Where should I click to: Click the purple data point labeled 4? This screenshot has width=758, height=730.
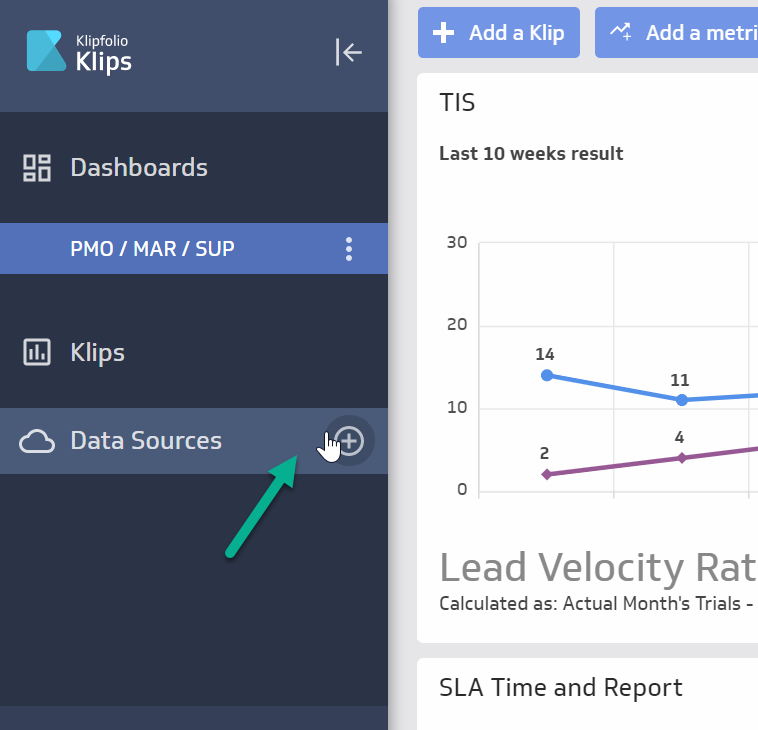pyautogui.click(x=682, y=458)
